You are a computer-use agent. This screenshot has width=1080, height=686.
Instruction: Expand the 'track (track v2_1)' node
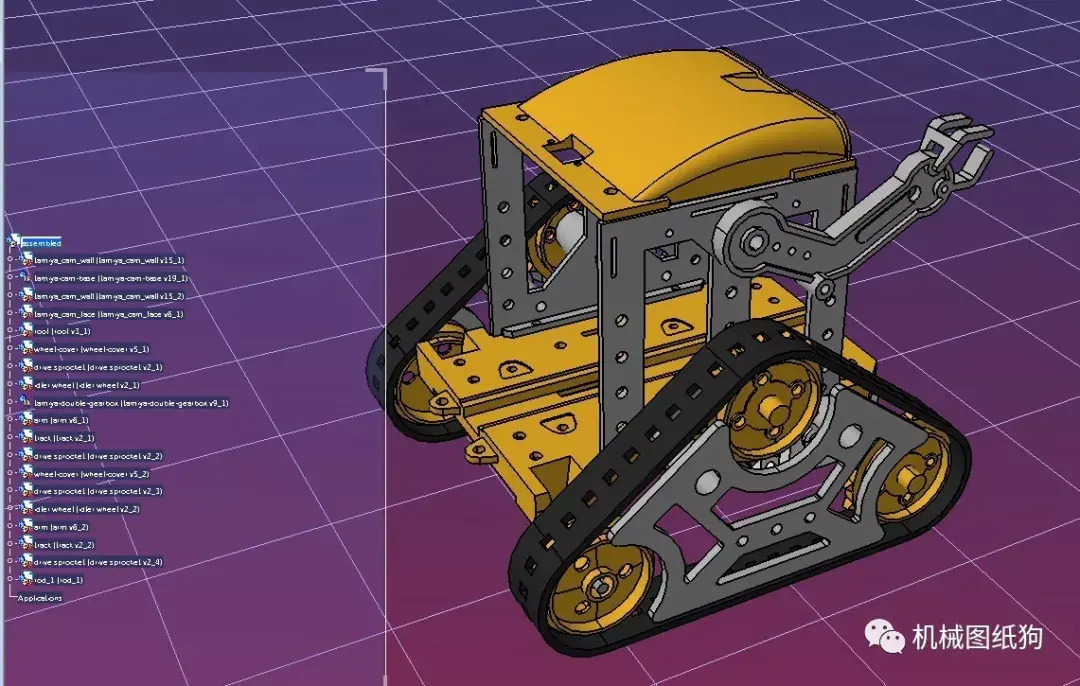click(8, 437)
